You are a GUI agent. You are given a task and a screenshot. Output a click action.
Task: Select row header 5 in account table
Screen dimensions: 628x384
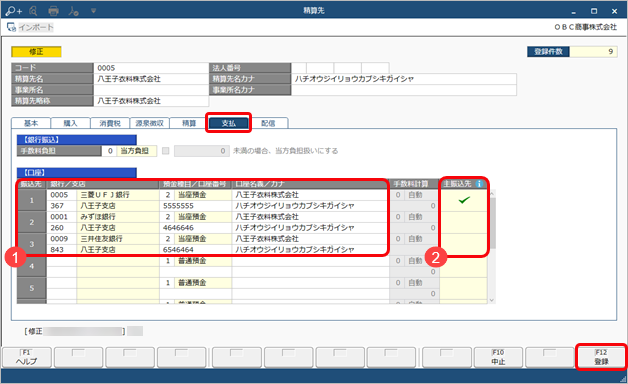pos(32,288)
